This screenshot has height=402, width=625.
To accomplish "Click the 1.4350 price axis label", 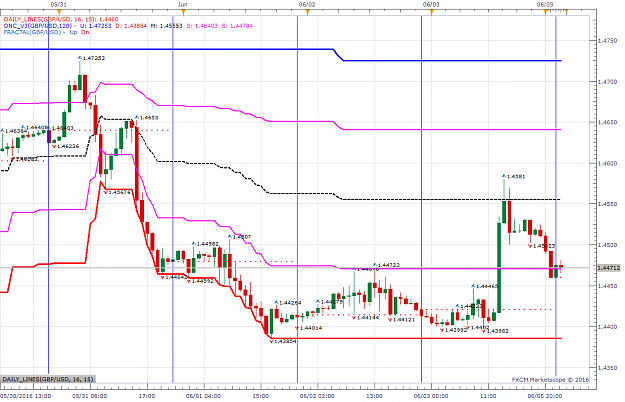I will point(608,368).
